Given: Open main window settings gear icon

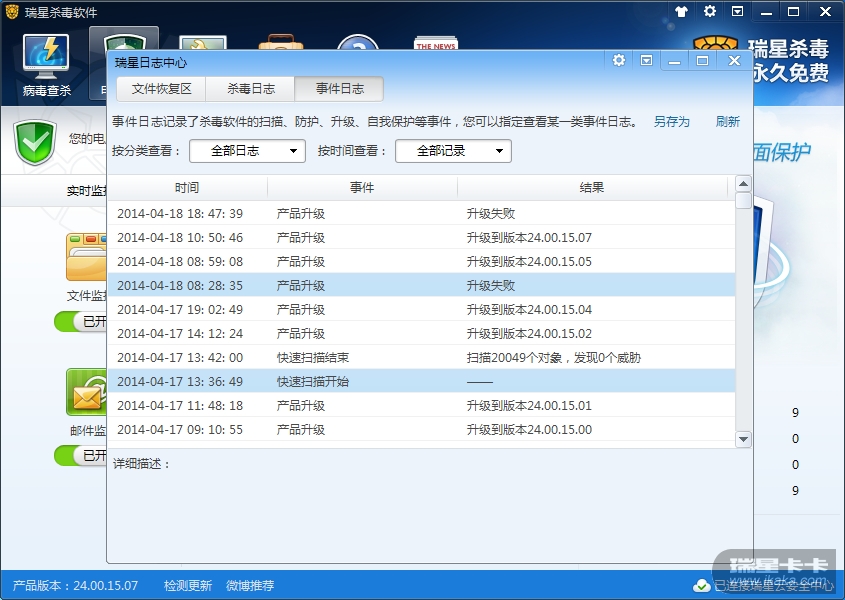Looking at the screenshot, I should point(710,12).
